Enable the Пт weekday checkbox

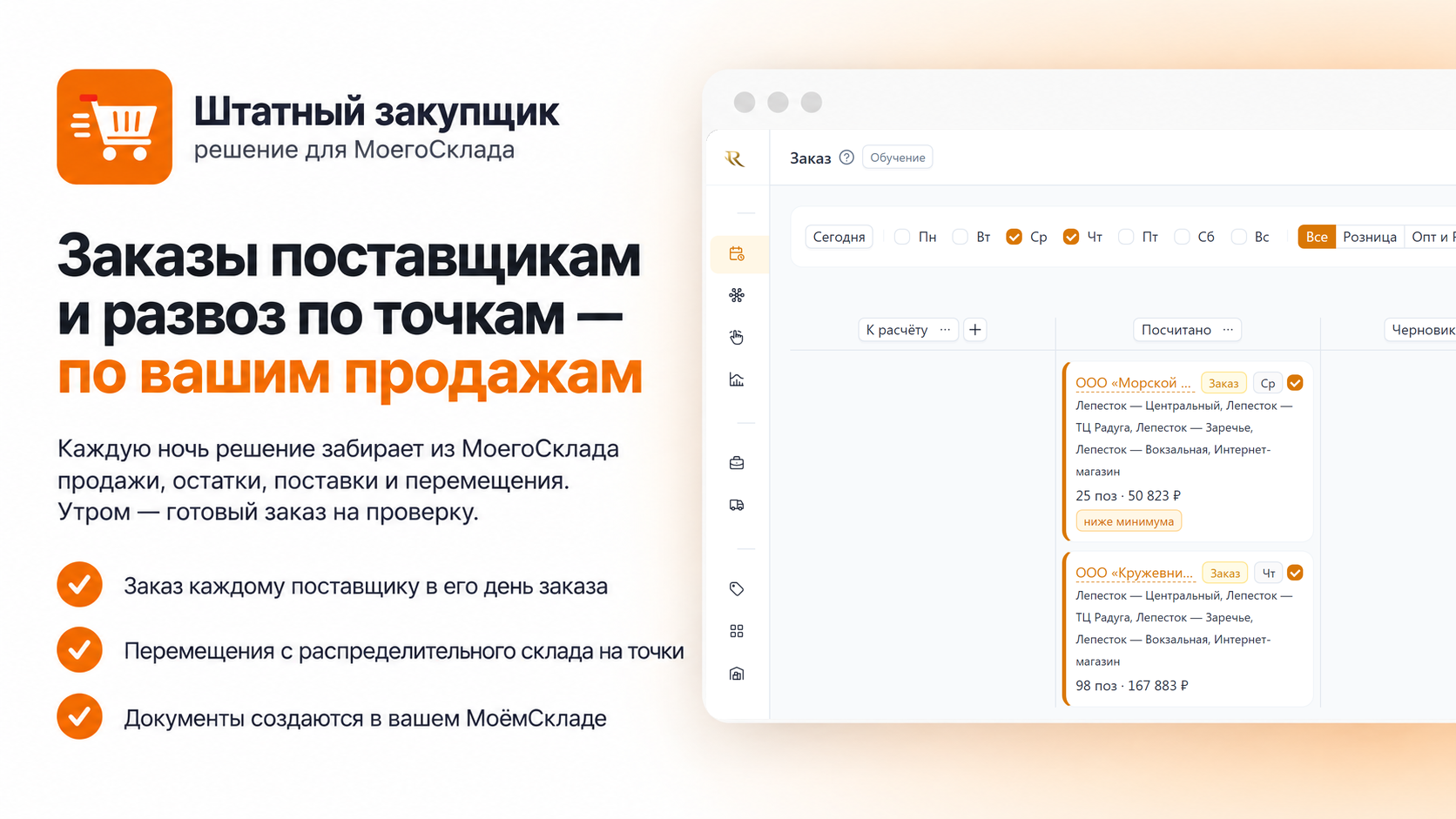point(1126,237)
